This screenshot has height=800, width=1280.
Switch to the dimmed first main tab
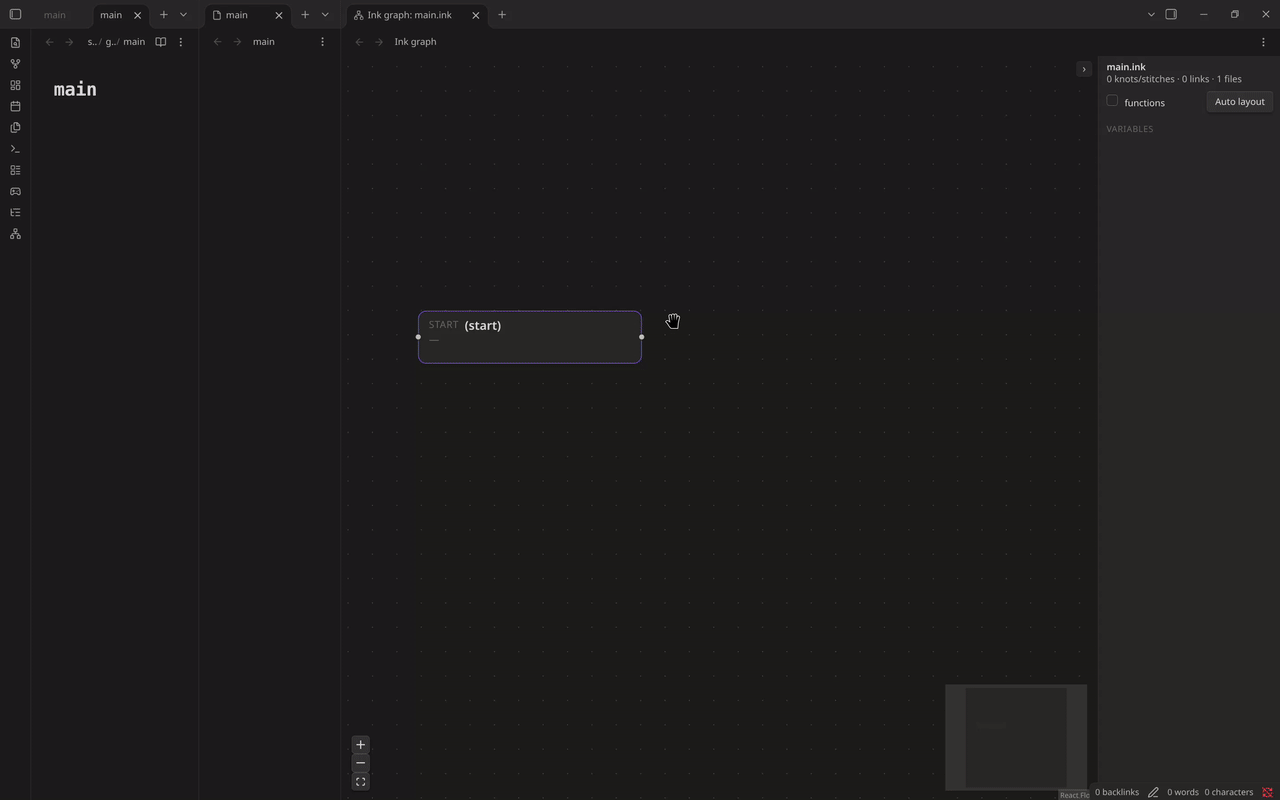click(55, 15)
